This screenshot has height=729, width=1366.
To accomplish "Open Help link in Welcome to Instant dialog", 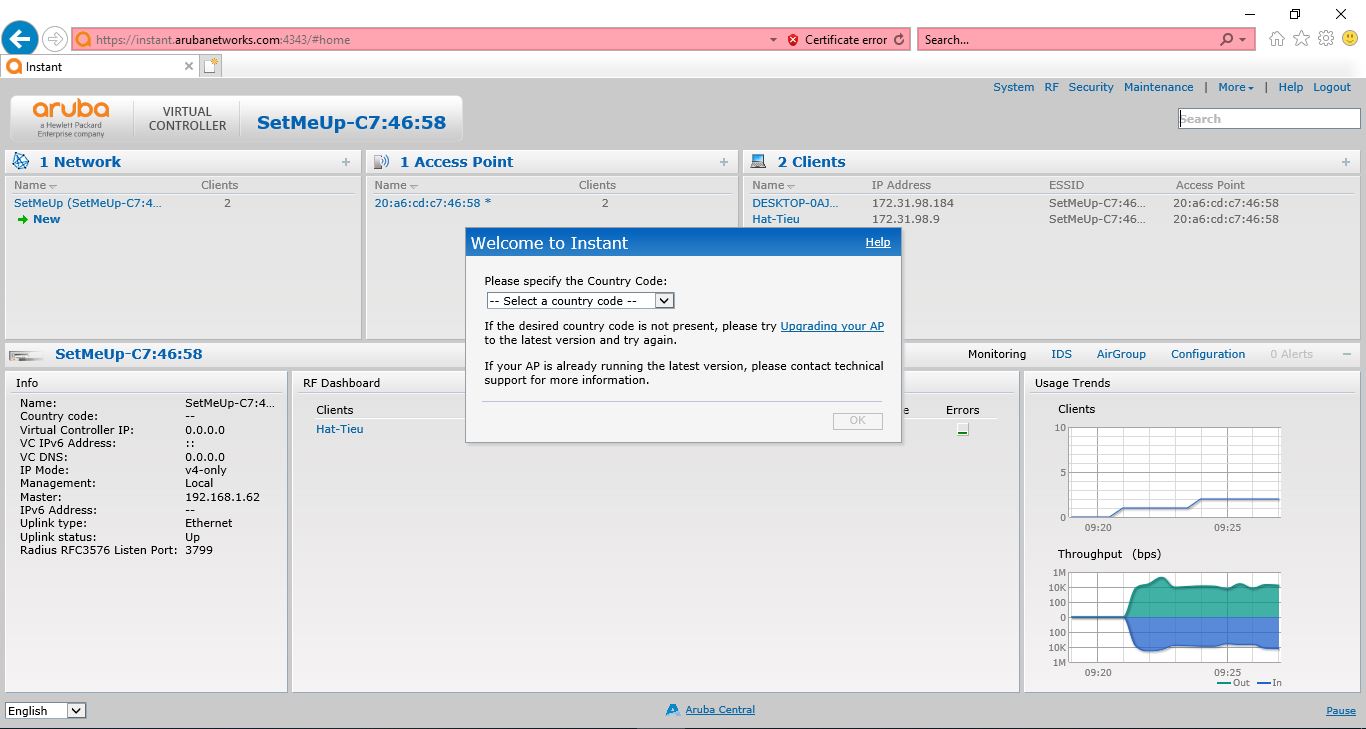I will [877, 242].
